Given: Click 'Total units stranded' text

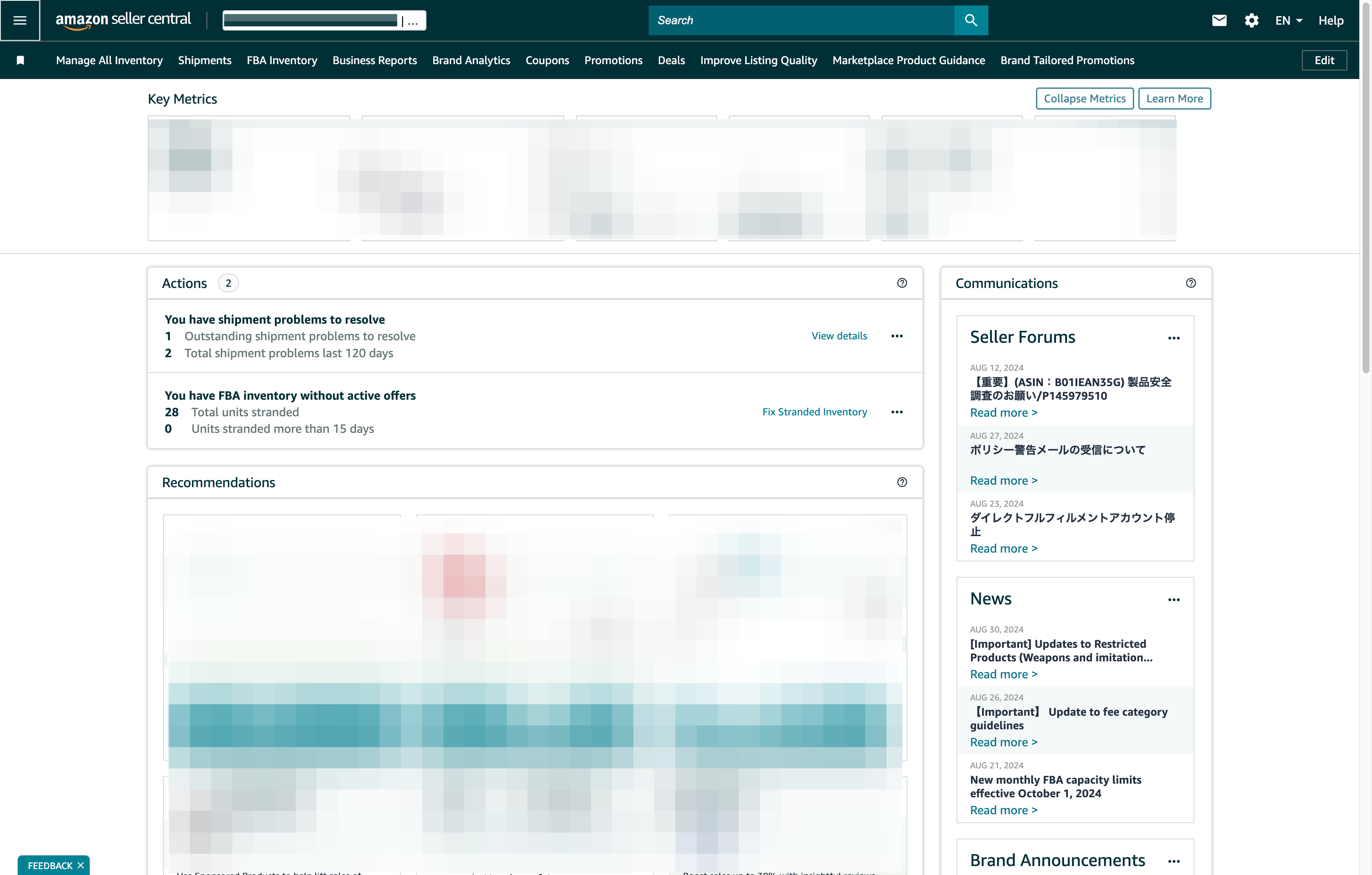Looking at the screenshot, I should coord(245,412).
